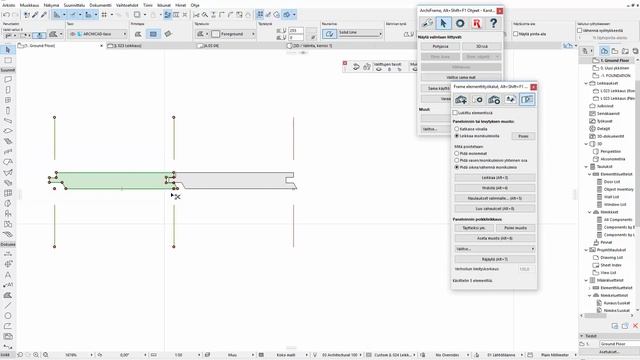Click the ArchiFrame circle icon
640x360 pixels.
[460, 23]
